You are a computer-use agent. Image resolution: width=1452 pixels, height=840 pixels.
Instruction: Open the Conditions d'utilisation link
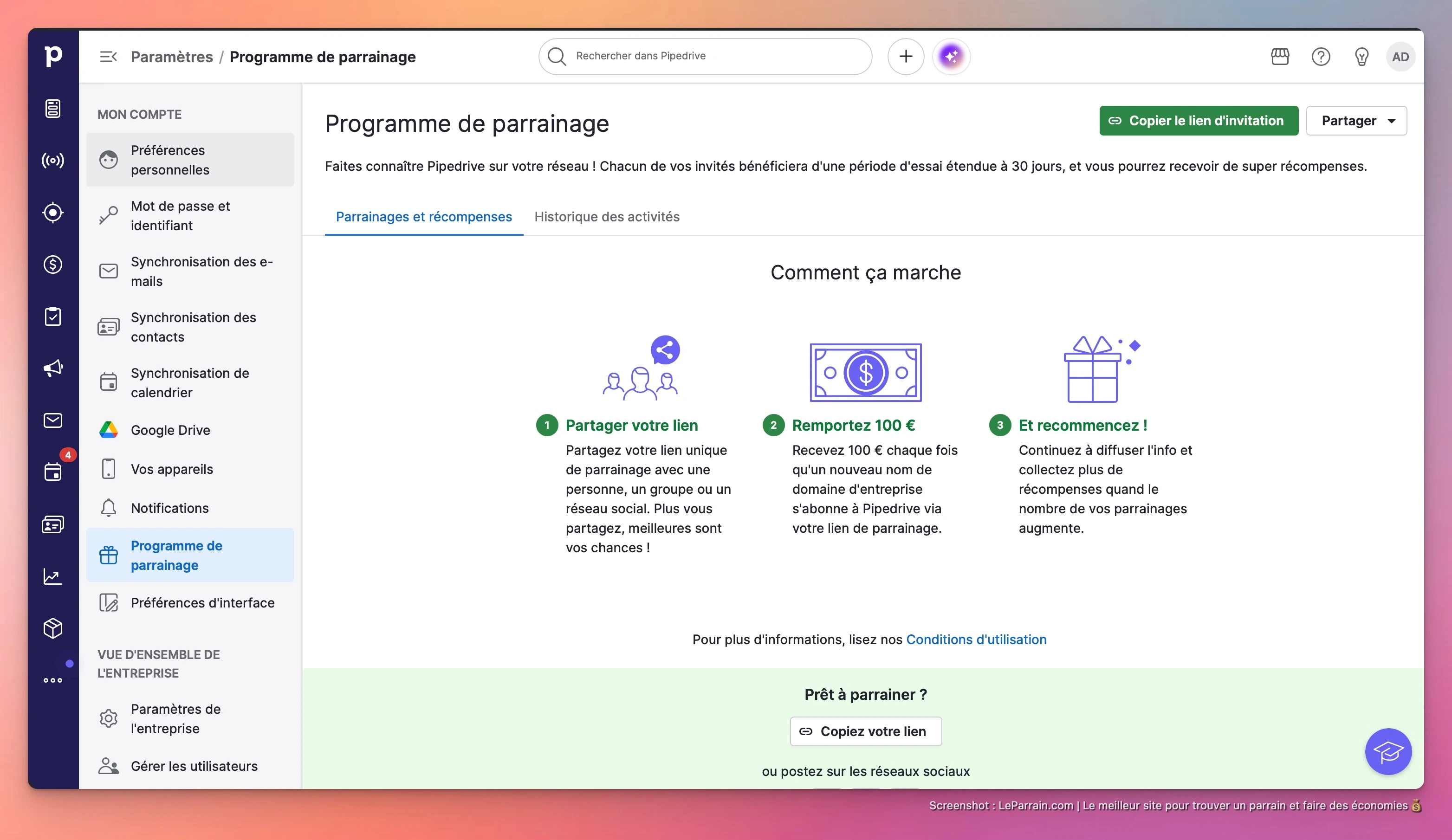click(976, 640)
